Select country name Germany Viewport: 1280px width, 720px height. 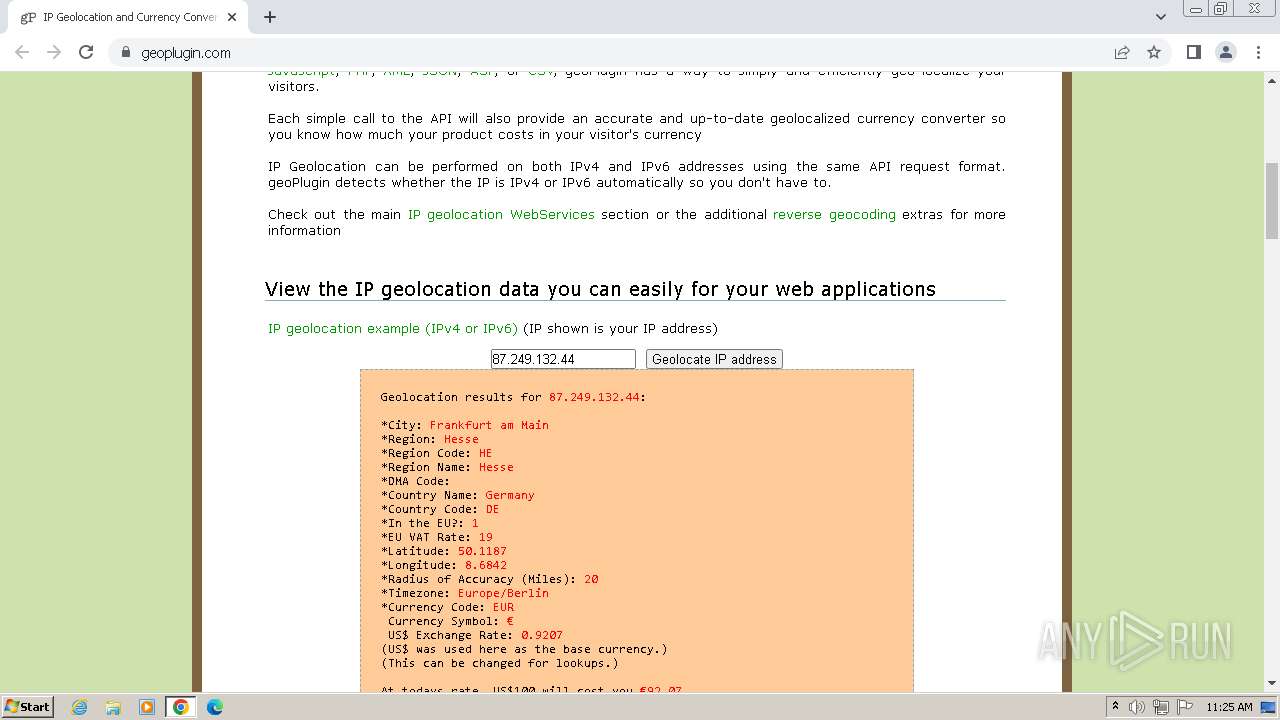coord(510,495)
